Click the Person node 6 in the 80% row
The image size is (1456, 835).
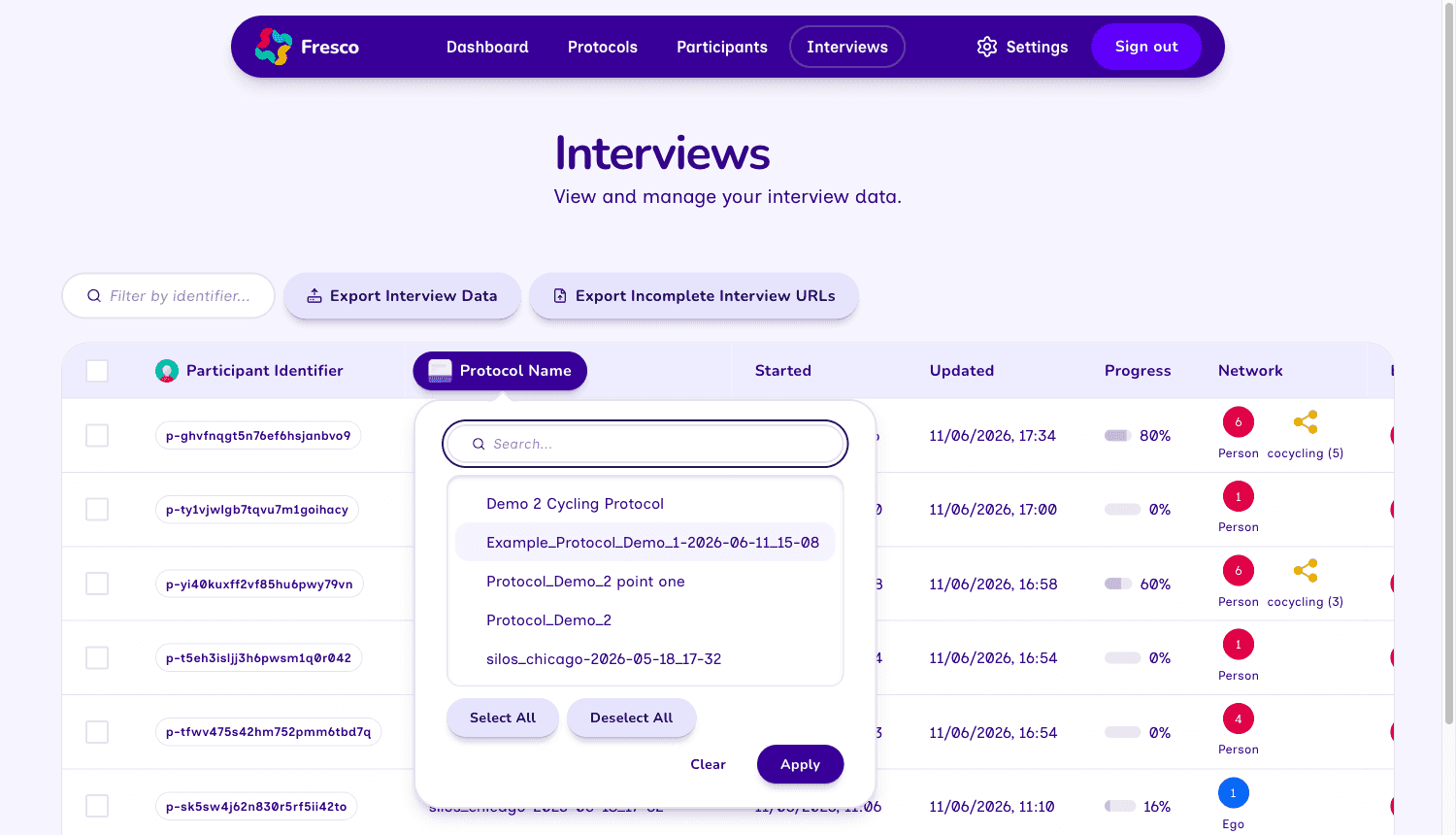(1239, 422)
